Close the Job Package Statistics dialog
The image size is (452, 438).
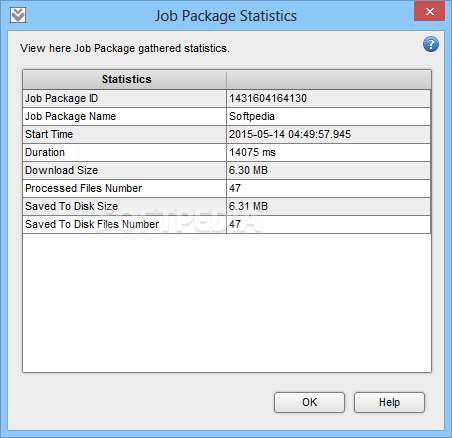429,11
